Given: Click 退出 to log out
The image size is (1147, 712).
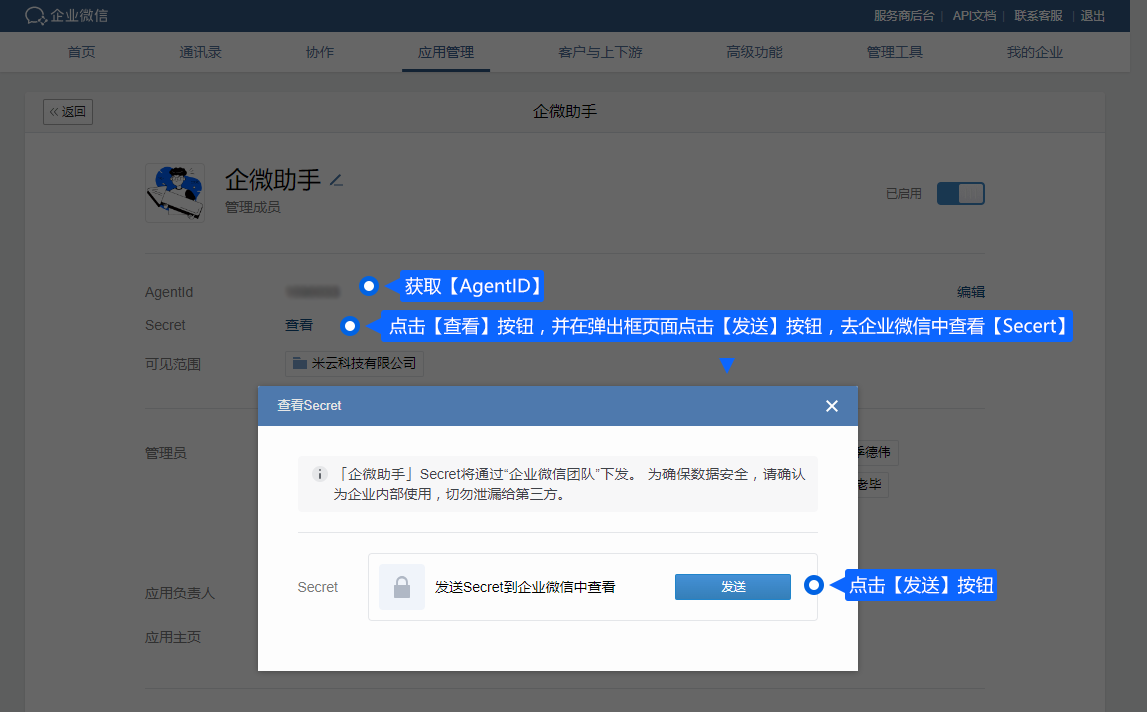Looking at the screenshot, I should 1093,16.
